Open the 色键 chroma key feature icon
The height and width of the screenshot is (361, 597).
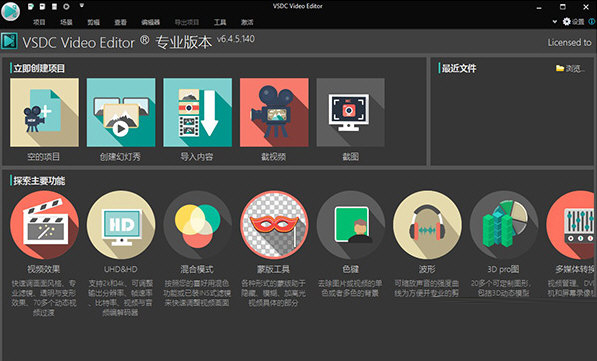coord(351,225)
